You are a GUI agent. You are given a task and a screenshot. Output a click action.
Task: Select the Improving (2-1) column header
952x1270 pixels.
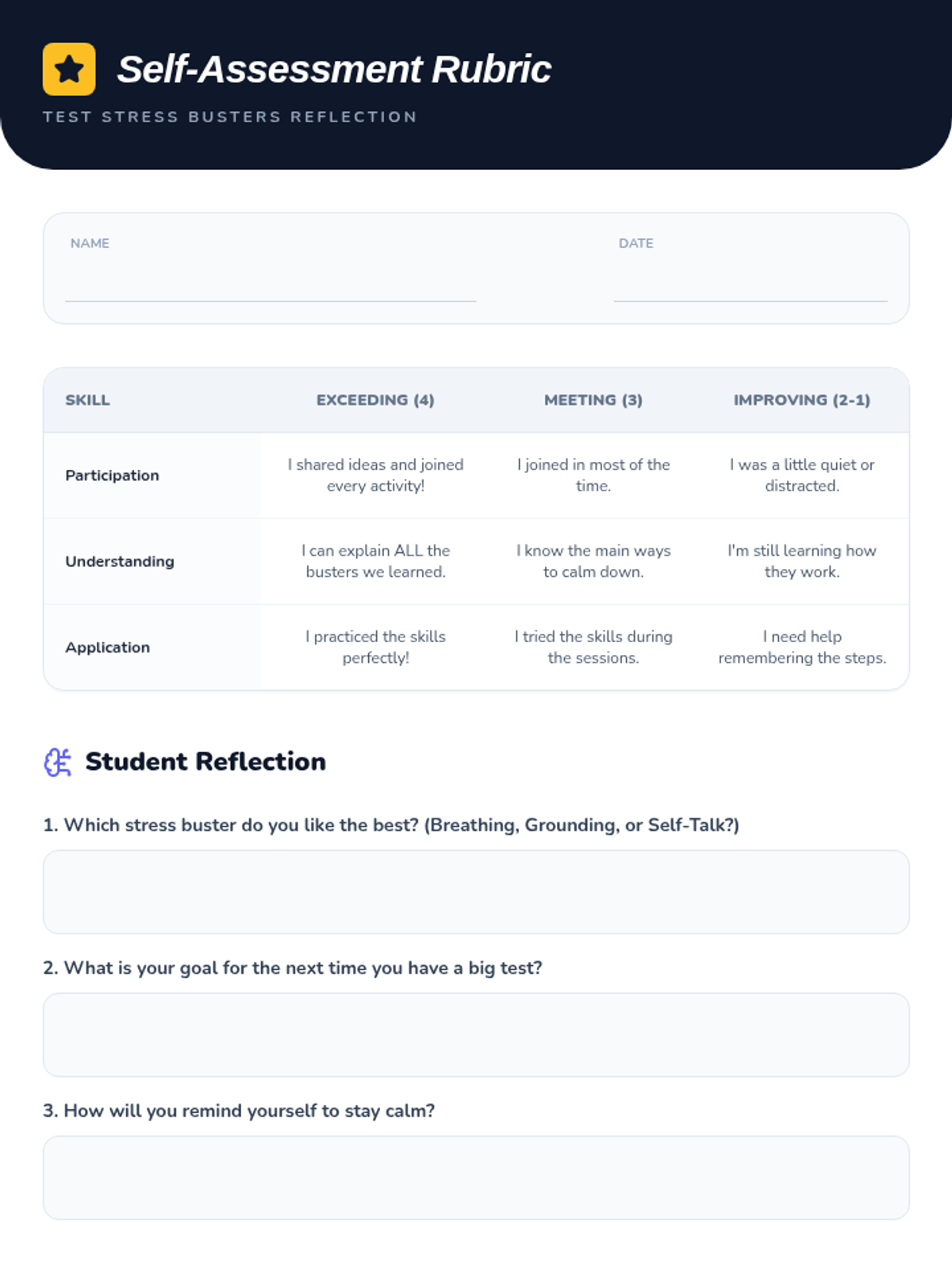click(802, 400)
